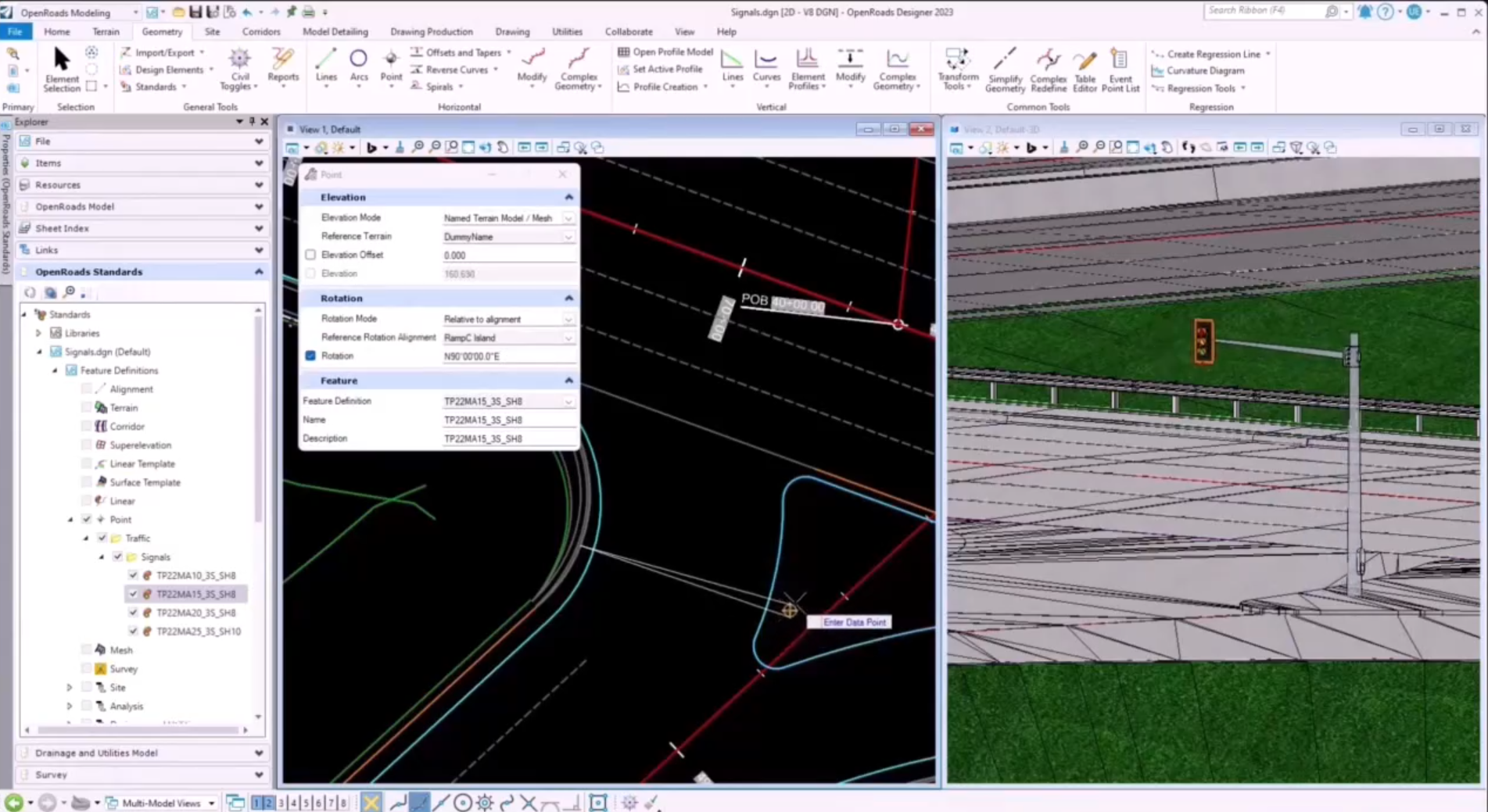Viewport: 1488px width, 812px height.
Task: Click the Rotation angle field
Action: [x=508, y=356]
